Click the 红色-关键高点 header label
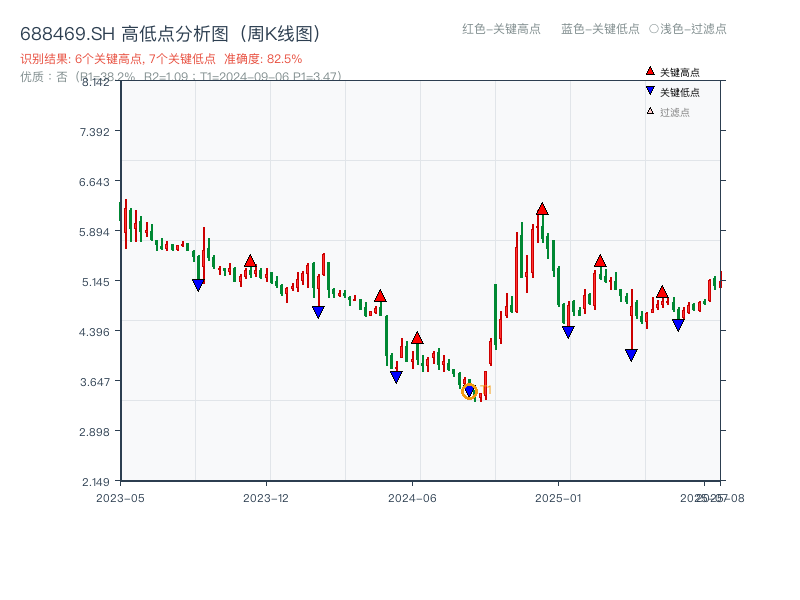The height and width of the screenshot is (600, 800). point(501,29)
